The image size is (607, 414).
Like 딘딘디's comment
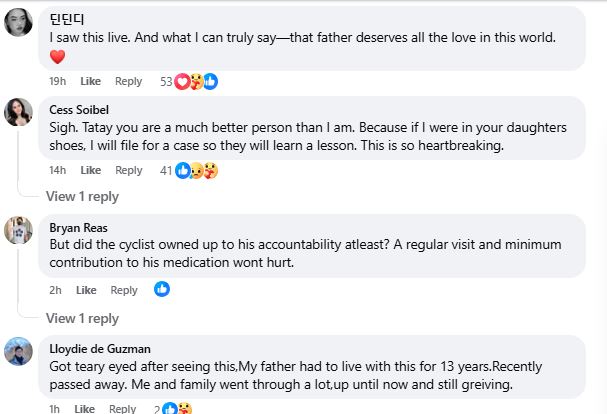click(x=90, y=81)
